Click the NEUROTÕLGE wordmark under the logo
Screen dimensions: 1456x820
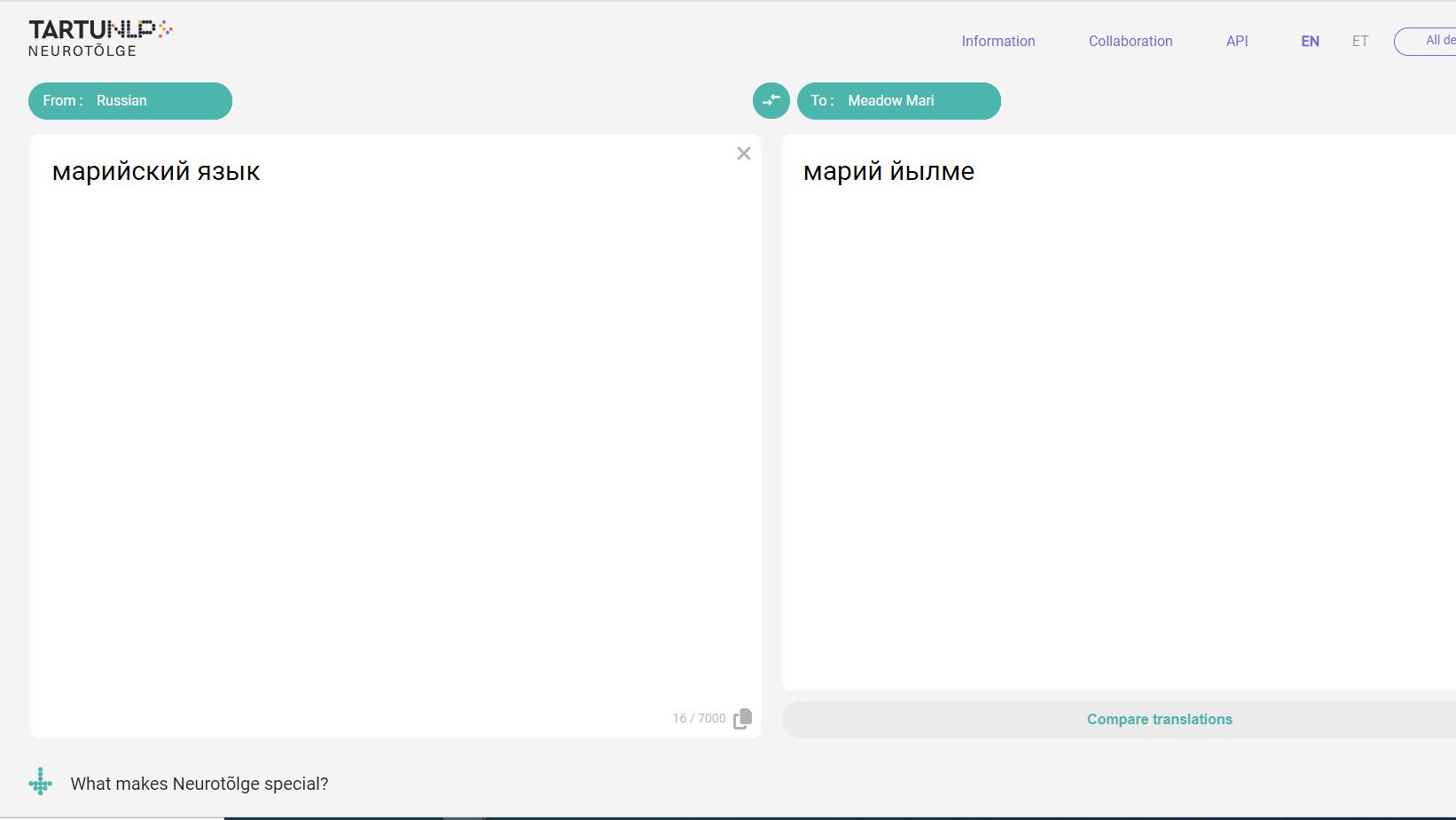pos(82,51)
